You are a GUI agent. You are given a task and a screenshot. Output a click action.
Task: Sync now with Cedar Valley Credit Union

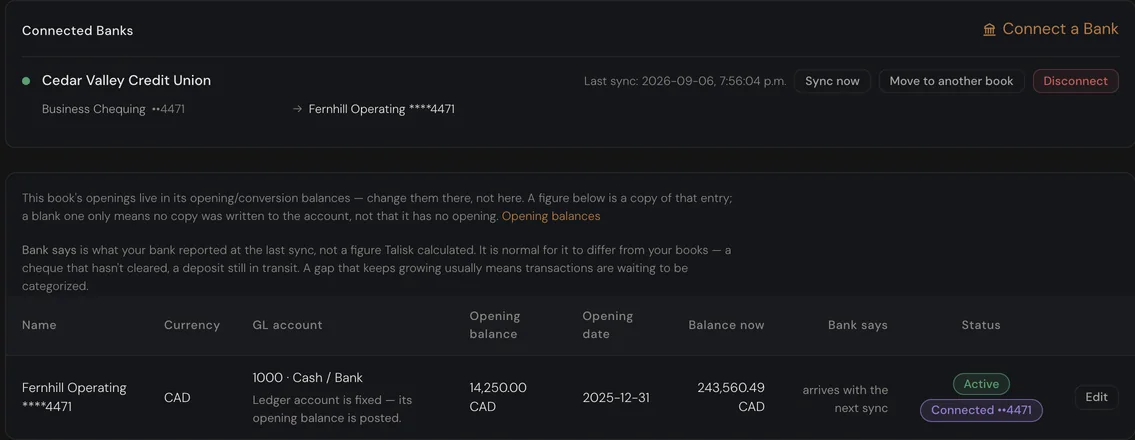click(x=832, y=81)
